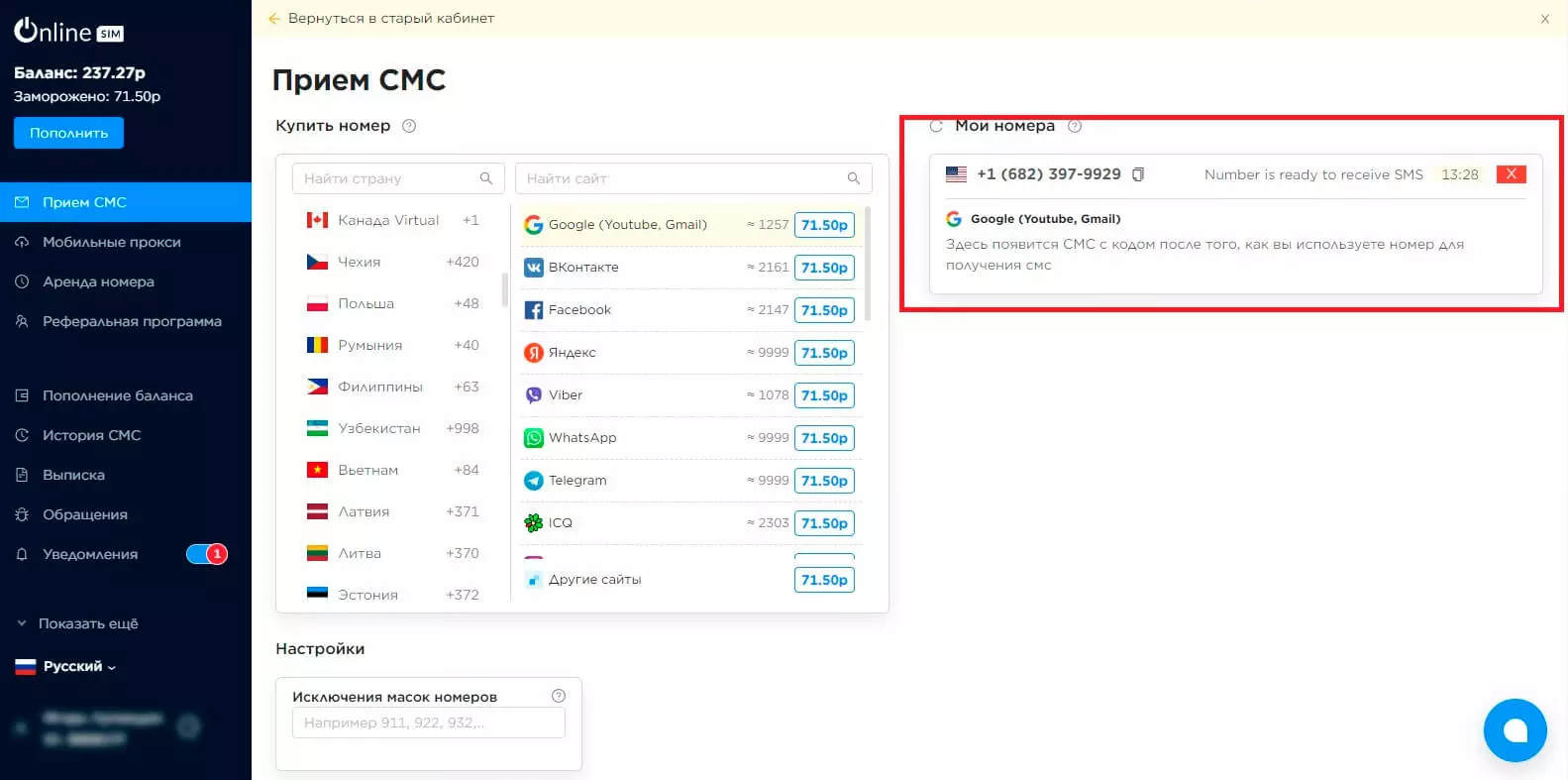This screenshot has width=1568, height=780.
Task: Buy Facebook number for 71.50р
Action: [x=824, y=310]
